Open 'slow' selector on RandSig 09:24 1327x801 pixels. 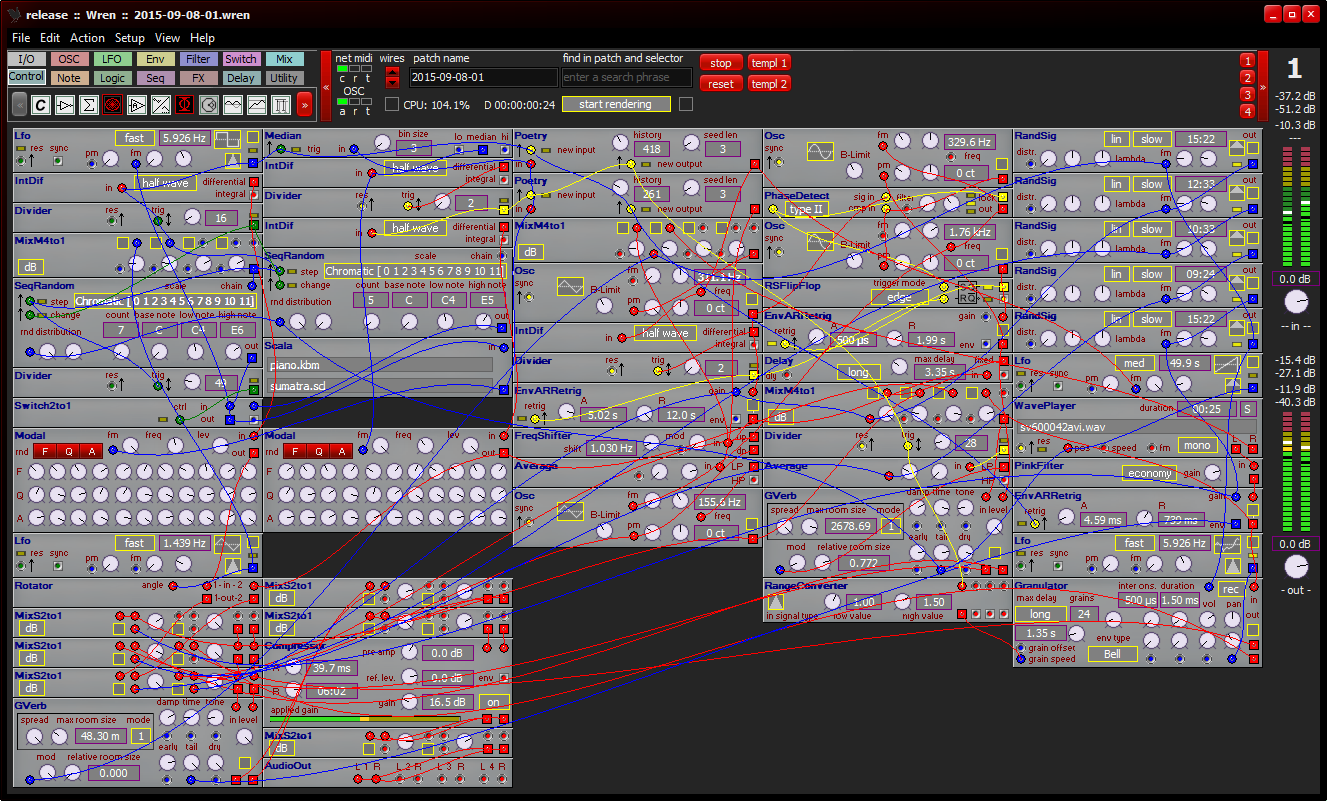pyautogui.click(x=1152, y=274)
